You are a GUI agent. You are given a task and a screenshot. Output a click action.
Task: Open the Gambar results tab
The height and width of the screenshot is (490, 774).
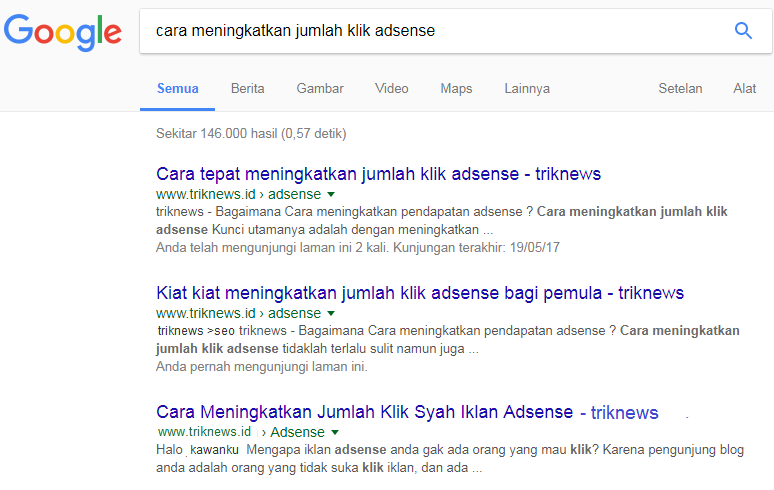(320, 89)
